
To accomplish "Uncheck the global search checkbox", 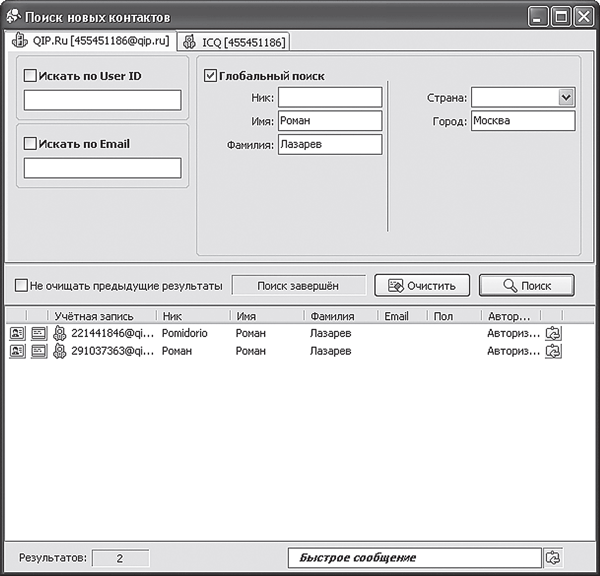I will pyautogui.click(x=210, y=76).
